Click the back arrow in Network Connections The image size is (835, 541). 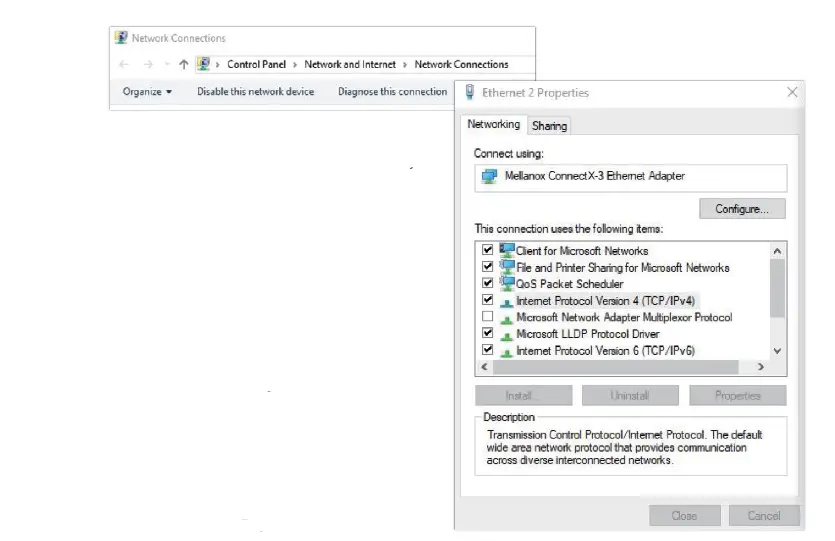(x=124, y=64)
